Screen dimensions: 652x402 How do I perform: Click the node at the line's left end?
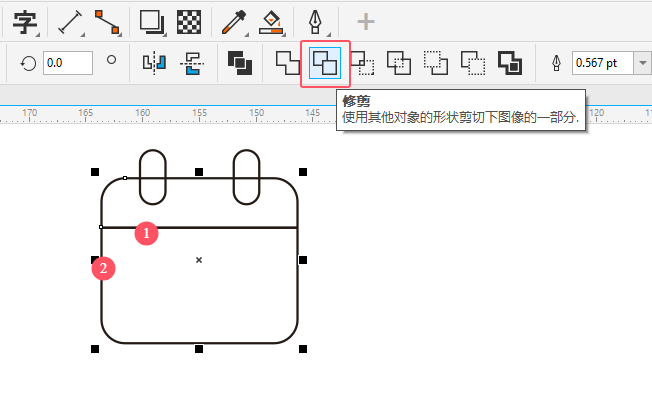pos(101,227)
